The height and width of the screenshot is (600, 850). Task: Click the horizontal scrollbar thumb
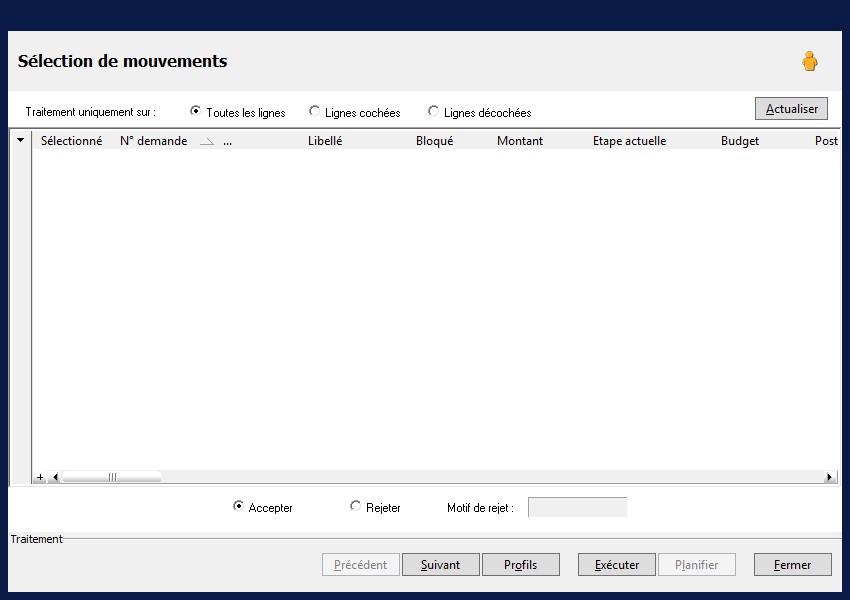112,477
